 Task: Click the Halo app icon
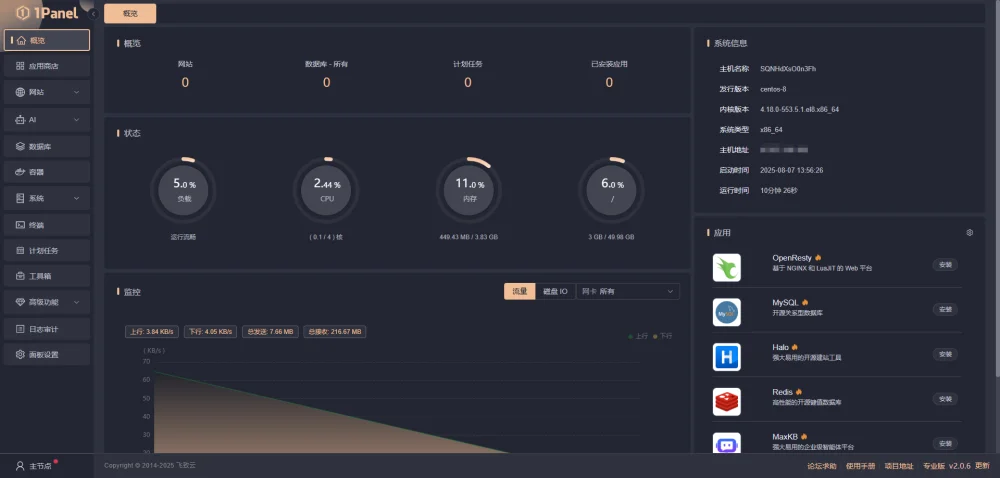coord(726,357)
